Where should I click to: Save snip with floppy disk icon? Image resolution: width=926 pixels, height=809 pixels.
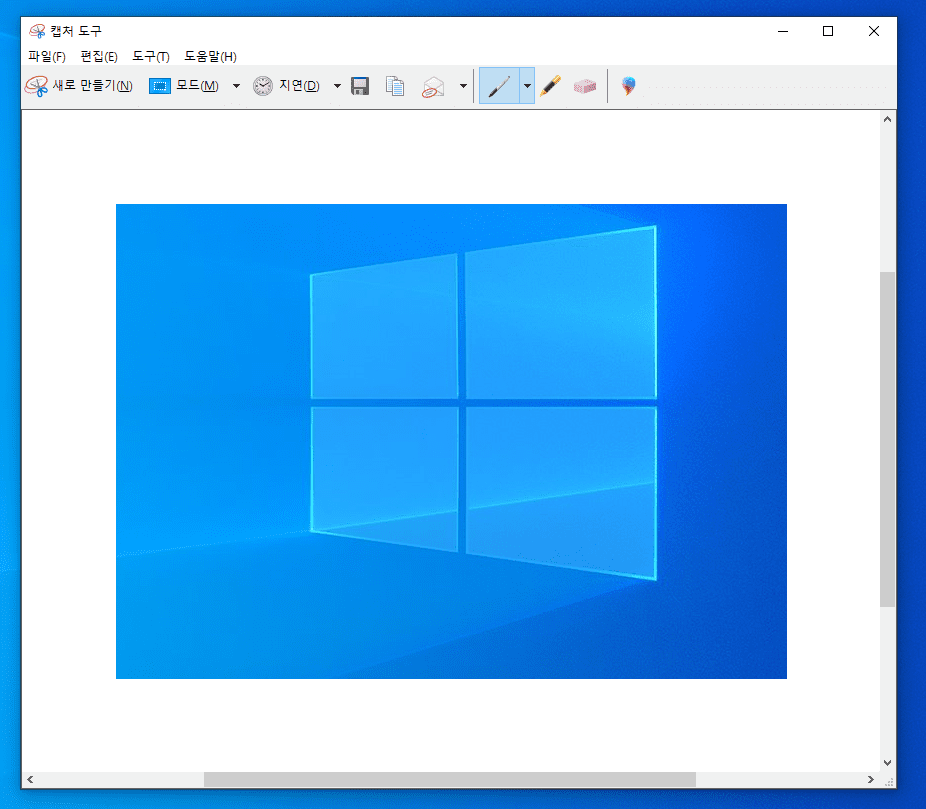[x=360, y=86]
